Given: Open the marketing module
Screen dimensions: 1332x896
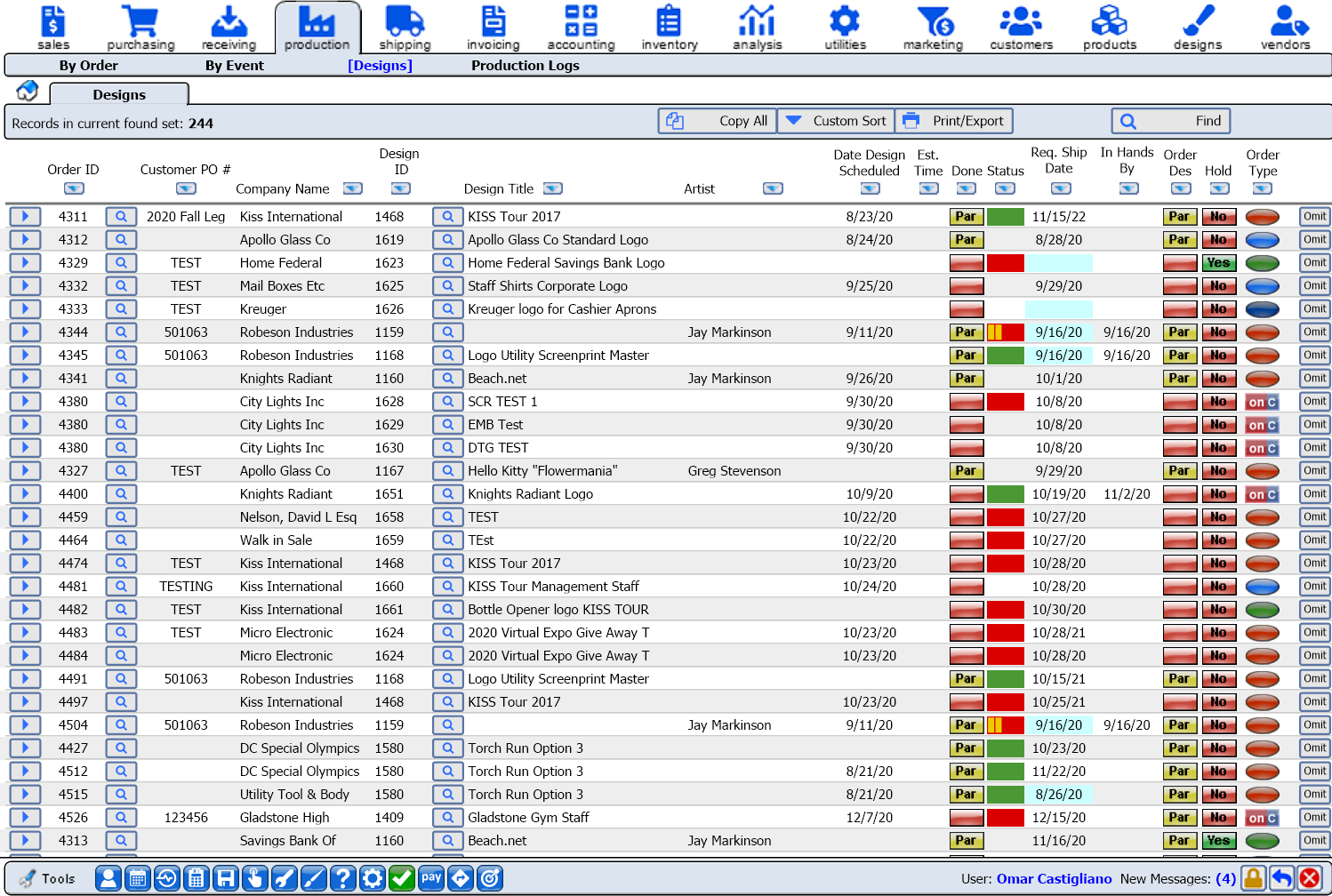Looking at the screenshot, I should point(933,27).
